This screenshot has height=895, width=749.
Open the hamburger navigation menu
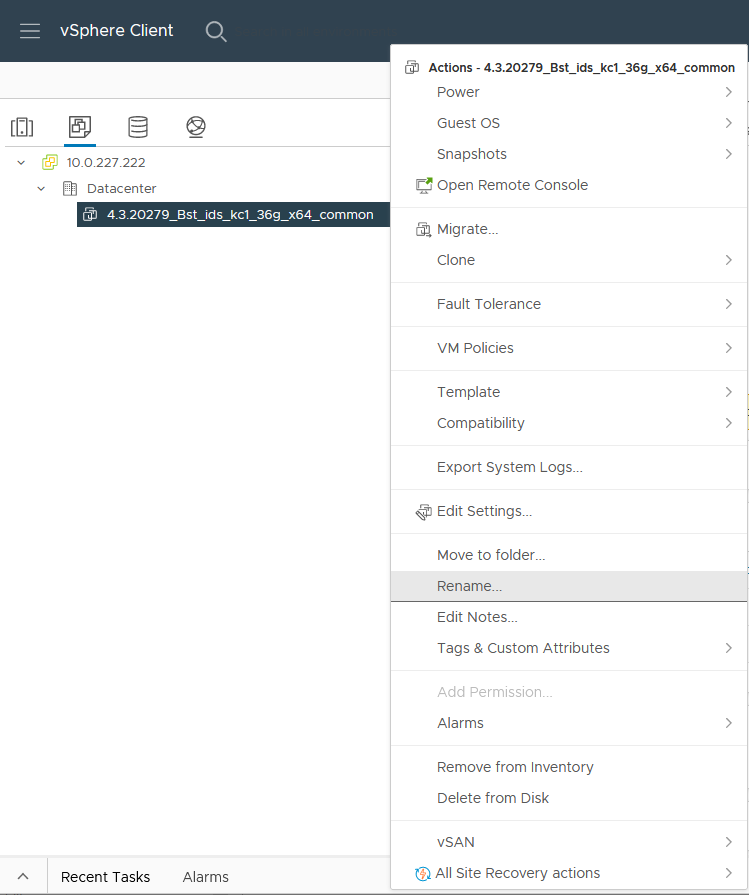(30, 31)
